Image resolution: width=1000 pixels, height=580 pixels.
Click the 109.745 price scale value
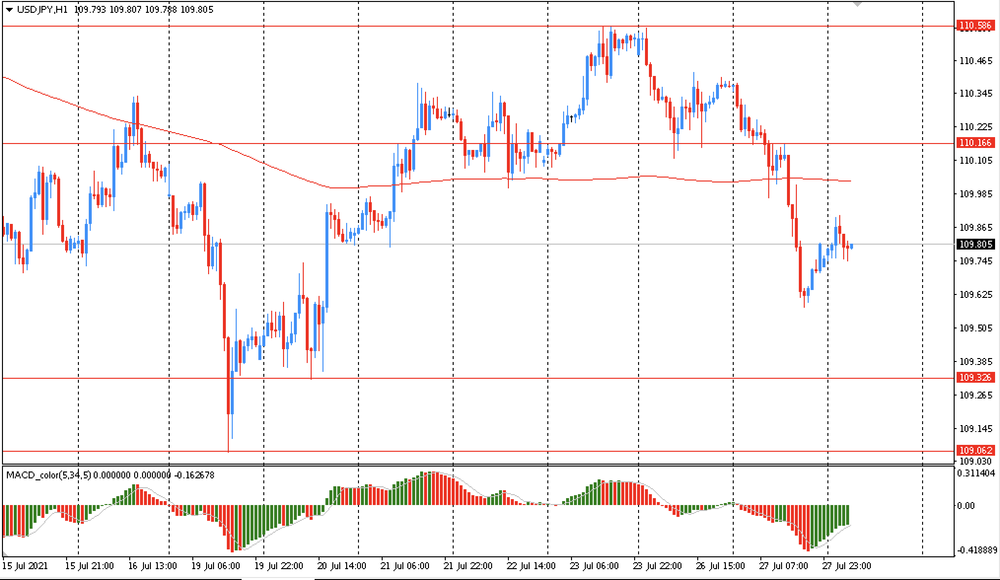[976, 261]
